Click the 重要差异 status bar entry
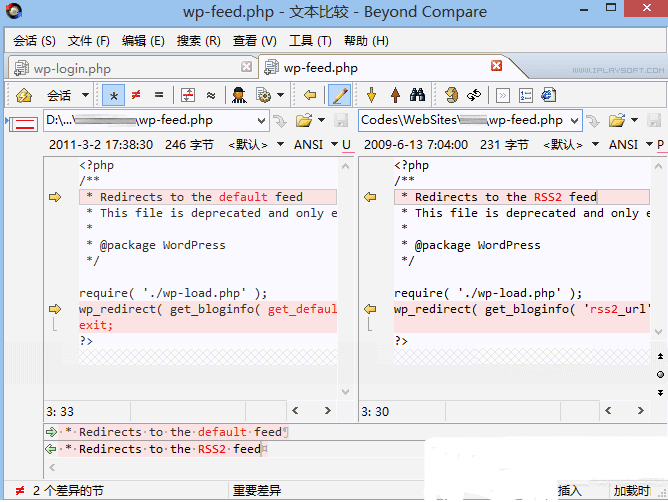 coord(257,491)
